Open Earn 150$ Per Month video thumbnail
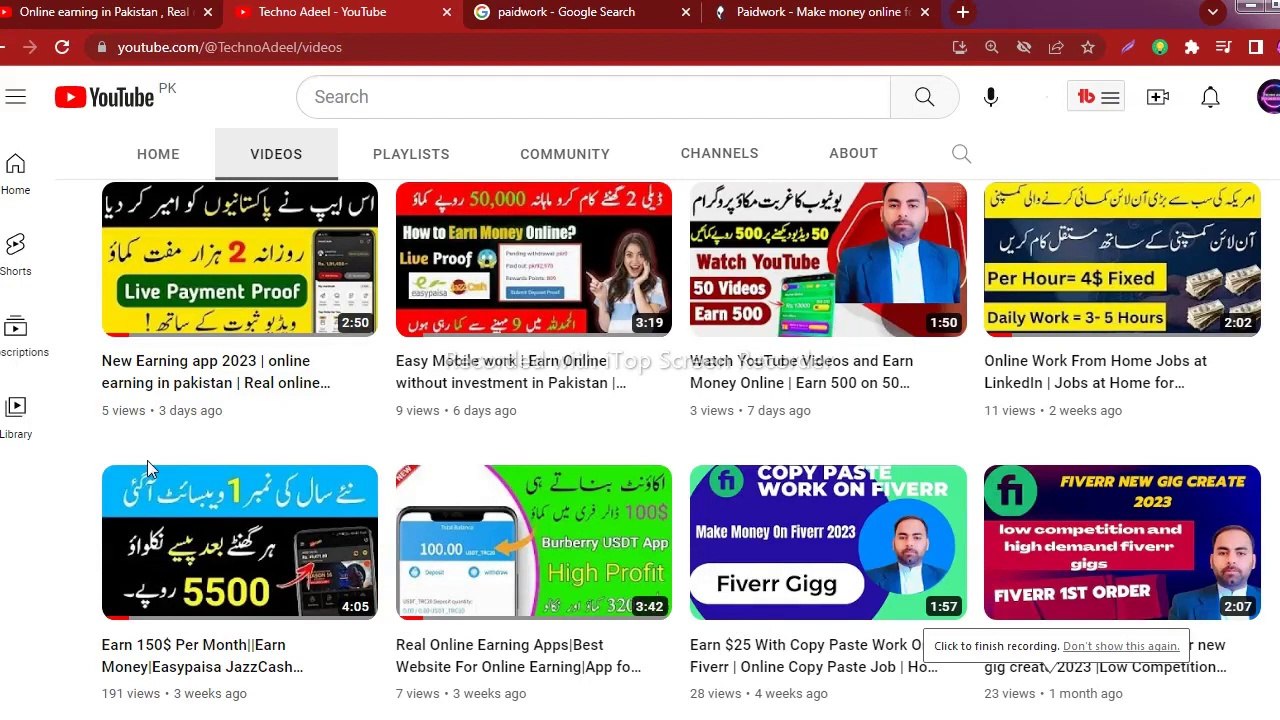1280x720 pixels. [x=240, y=542]
